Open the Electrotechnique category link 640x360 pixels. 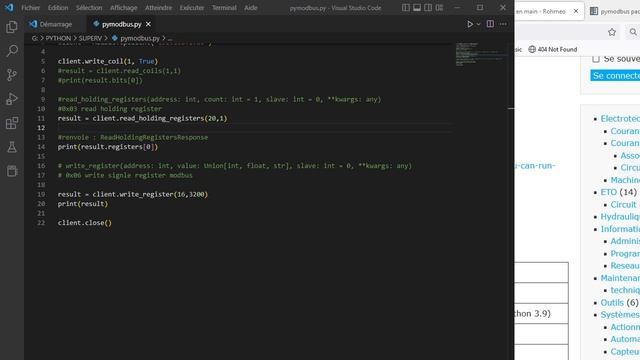tap(620, 118)
